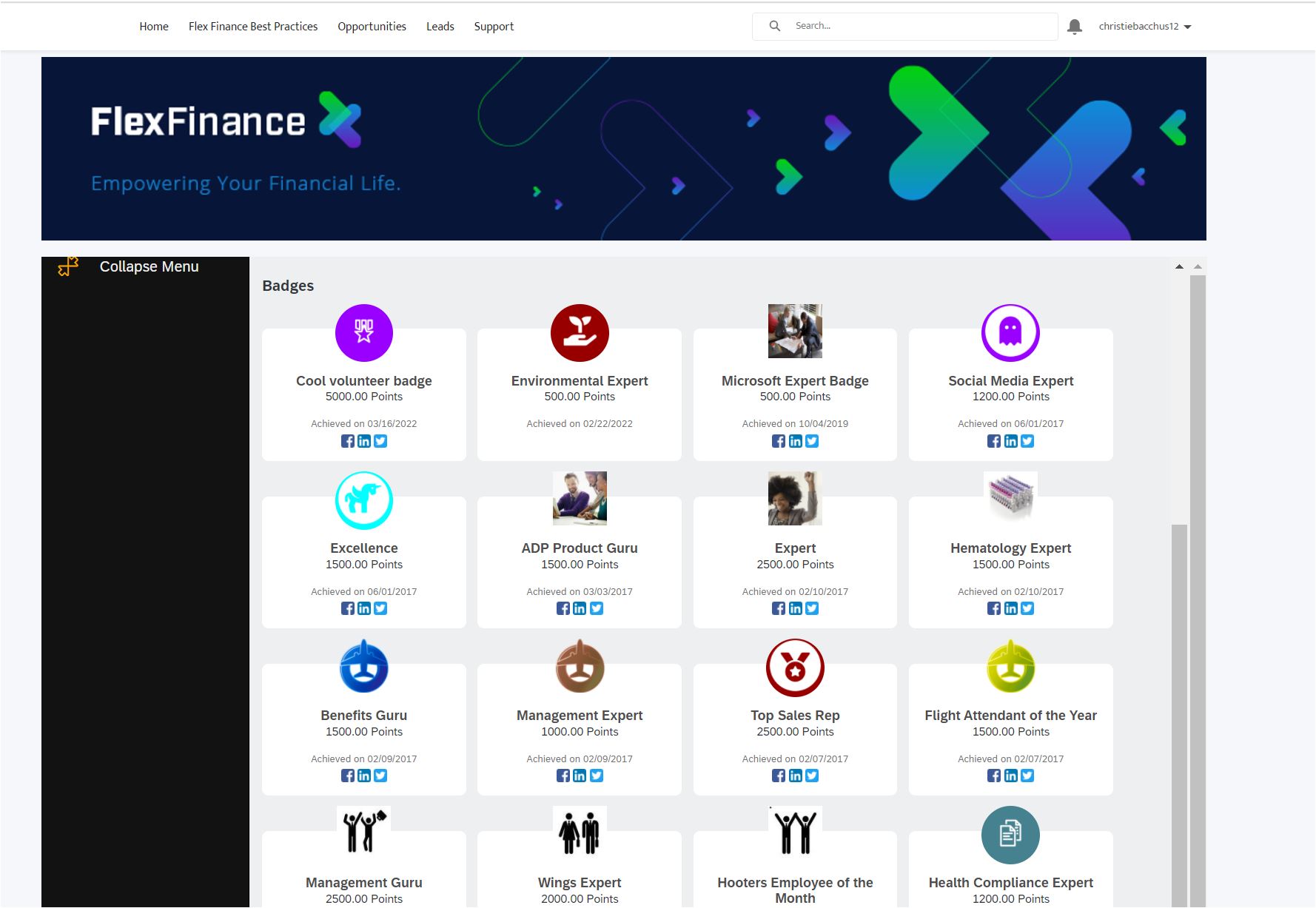Screen dimensions: 1316x908
Task: Click the Microsoft Expert Badge image
Action: [794, 331]
